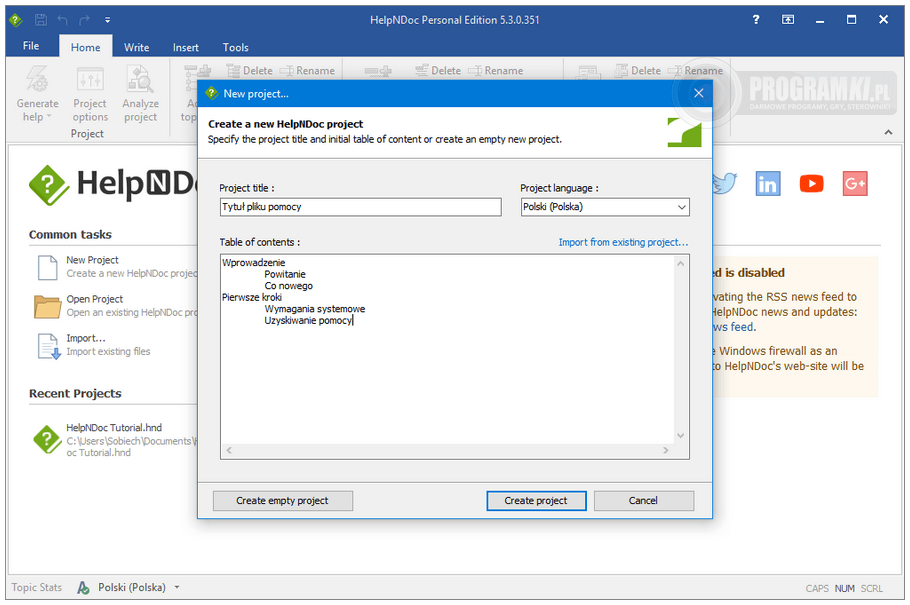910x605 pixels.
Task: Open the Google Plus icon
Action: pyautogui.click(x=855, y=184)
